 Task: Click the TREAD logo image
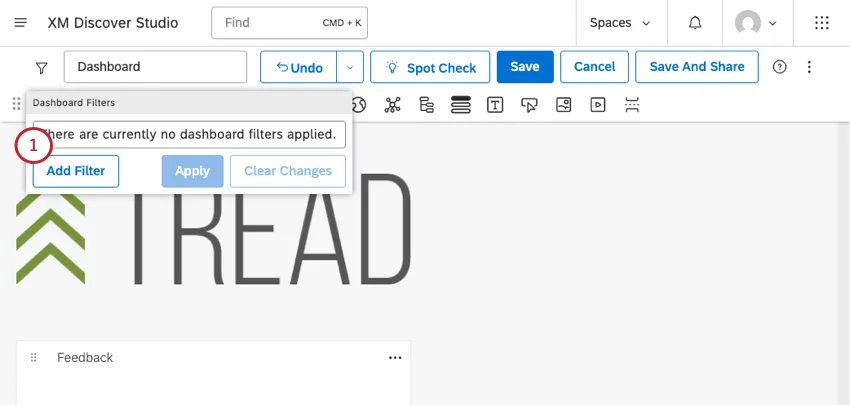coord(214,229)
